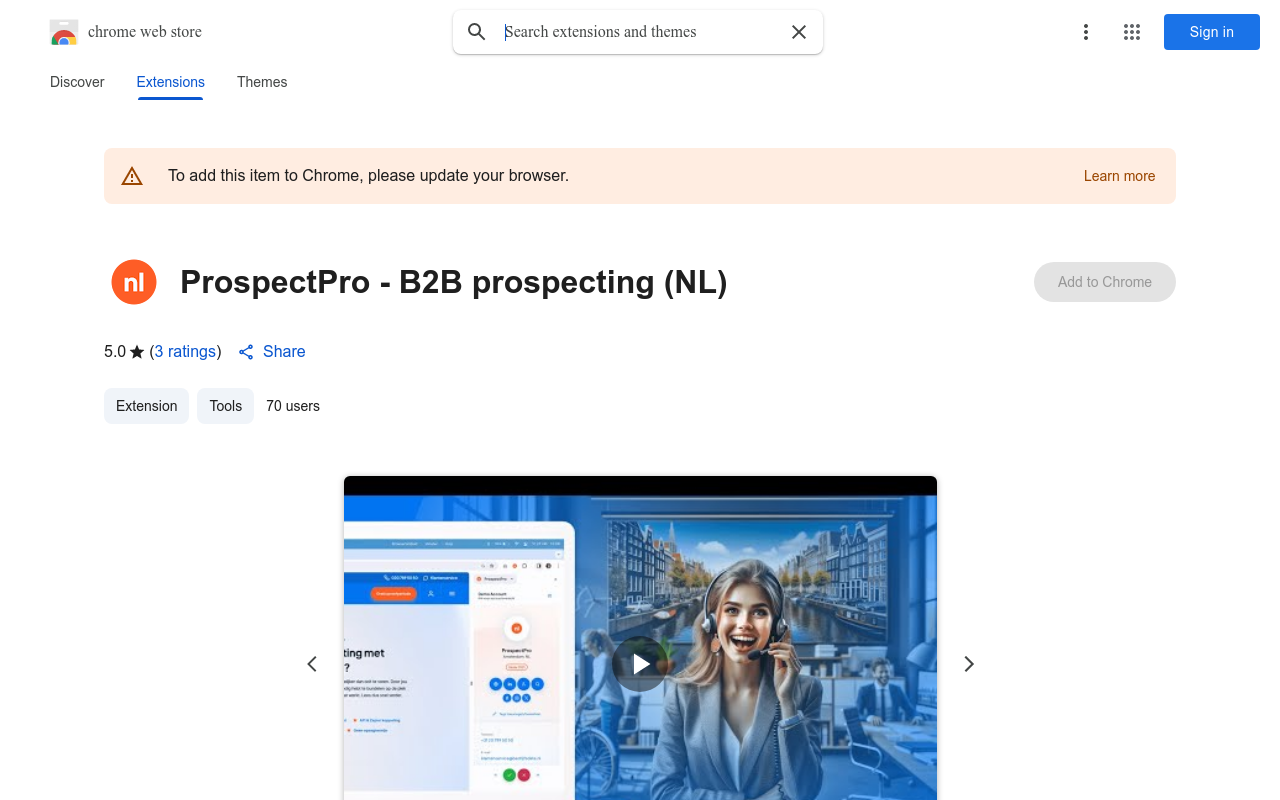This screenshot has height=800, width=1280.
Task: Click the 70 users text
Action: click(x=293, y=406)
